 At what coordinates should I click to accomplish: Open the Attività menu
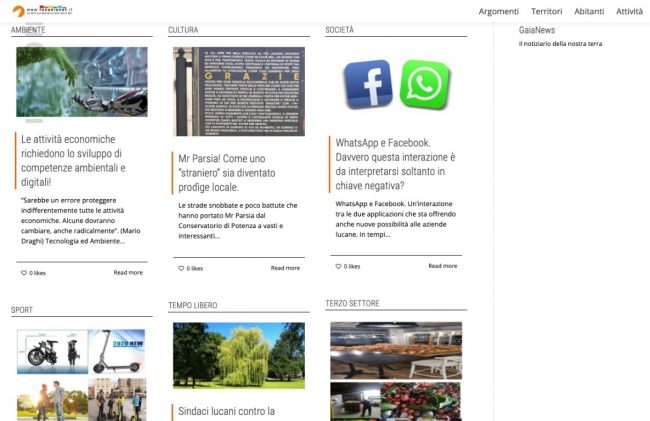coord(629,11)
